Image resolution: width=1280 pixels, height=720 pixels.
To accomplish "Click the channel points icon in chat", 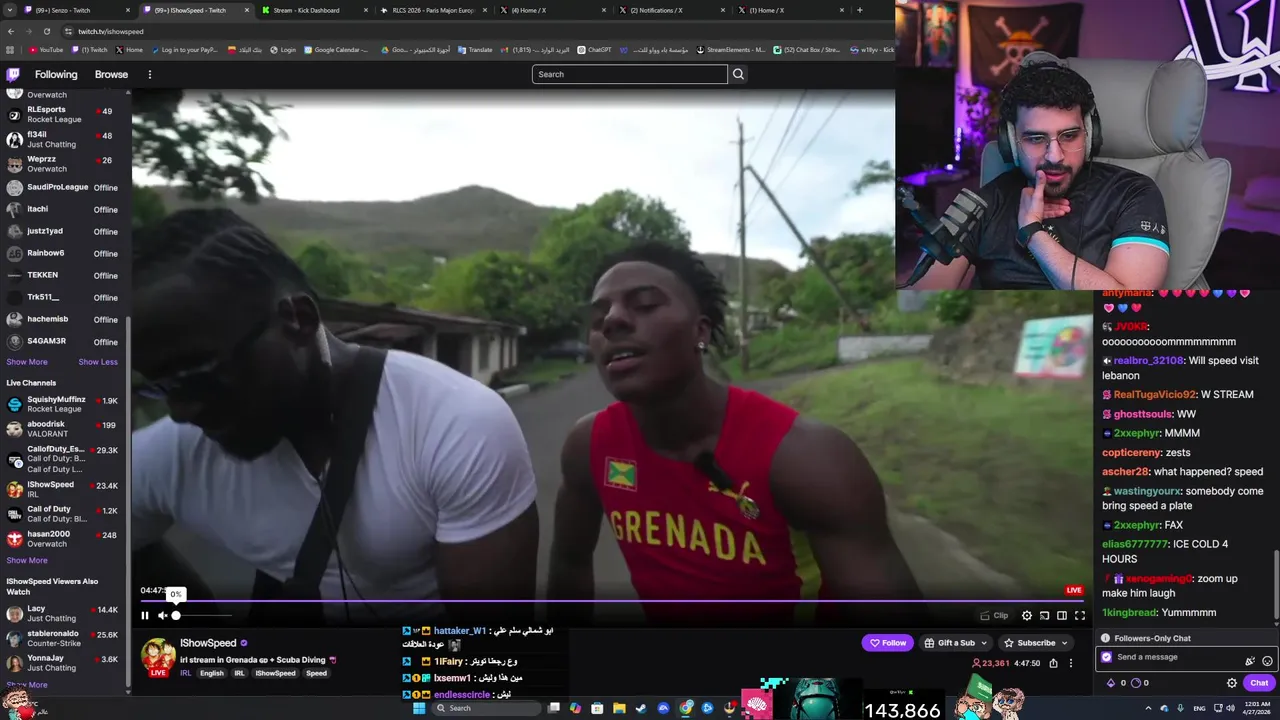I will [x=1136, y=683].
